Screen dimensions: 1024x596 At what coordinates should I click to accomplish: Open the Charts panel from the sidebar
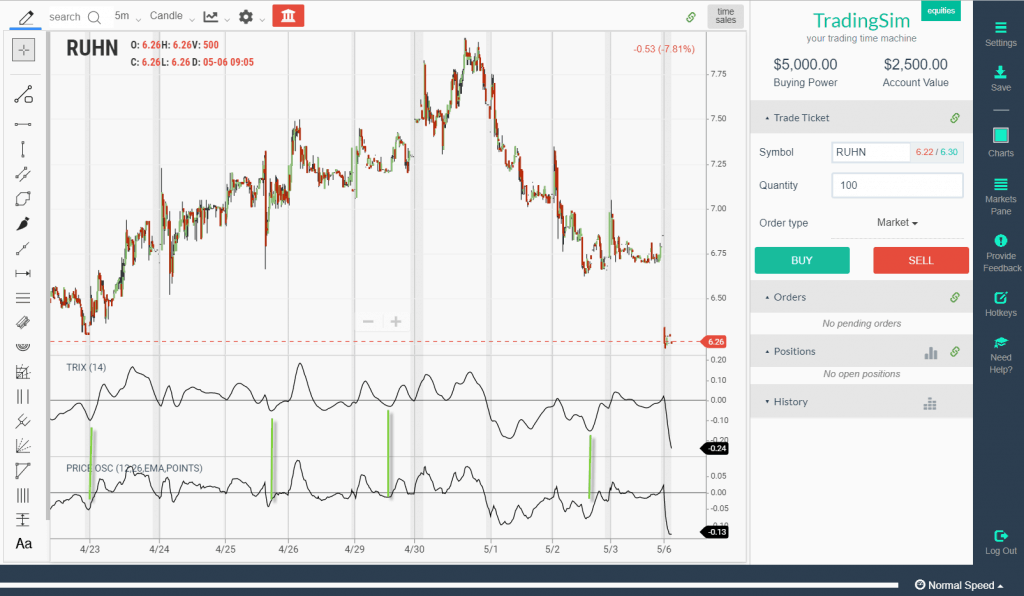(x=1000, y=136)
